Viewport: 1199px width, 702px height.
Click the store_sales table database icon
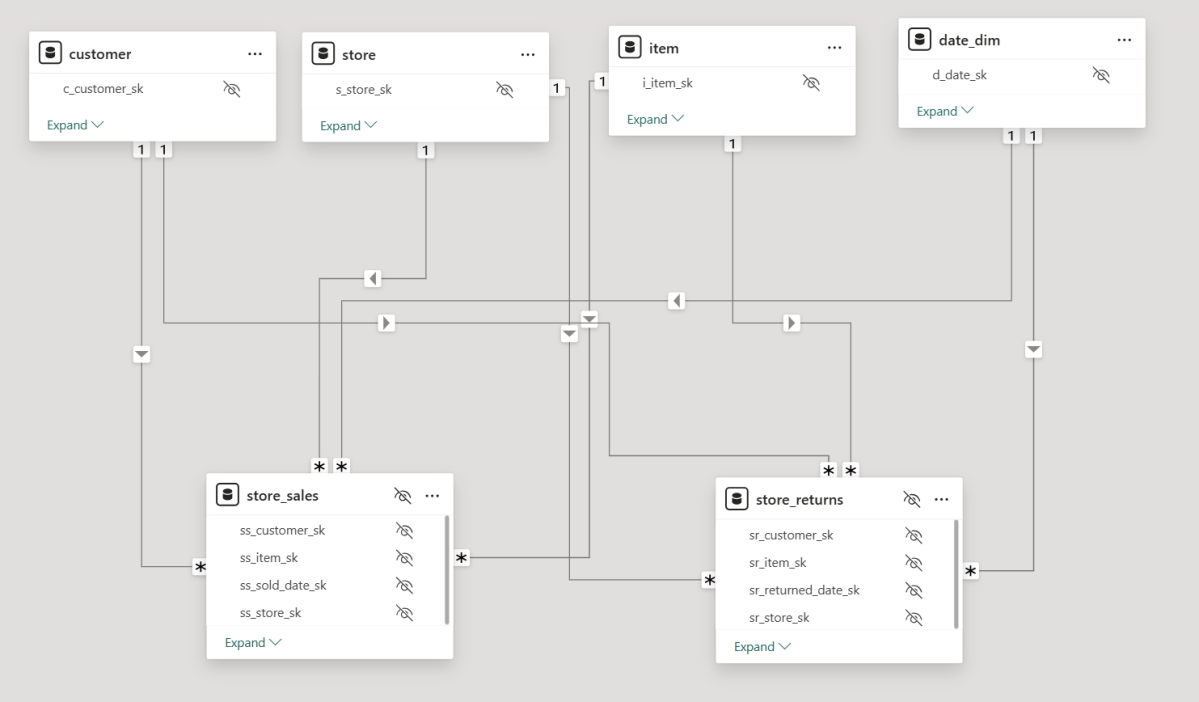228,495
